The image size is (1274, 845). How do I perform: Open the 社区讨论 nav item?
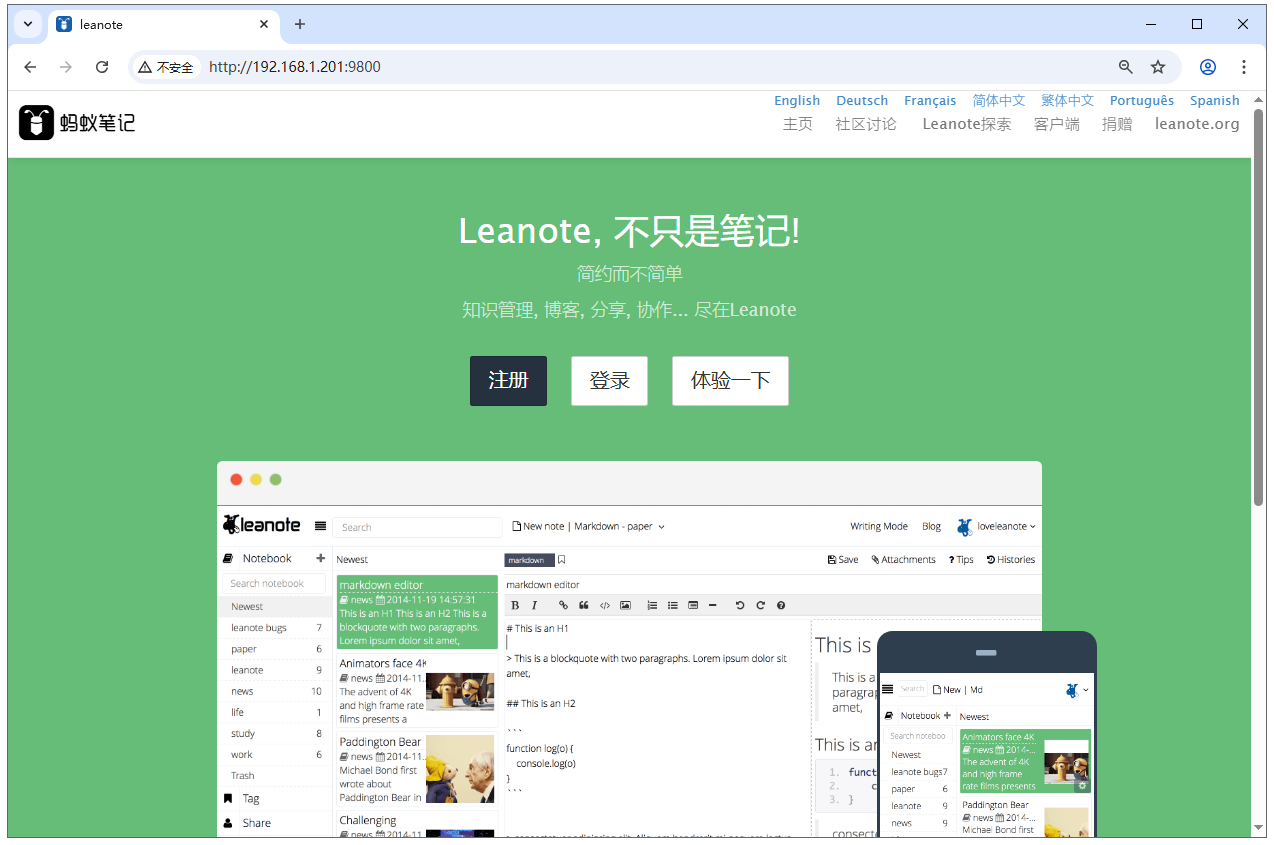coord(866,124)
